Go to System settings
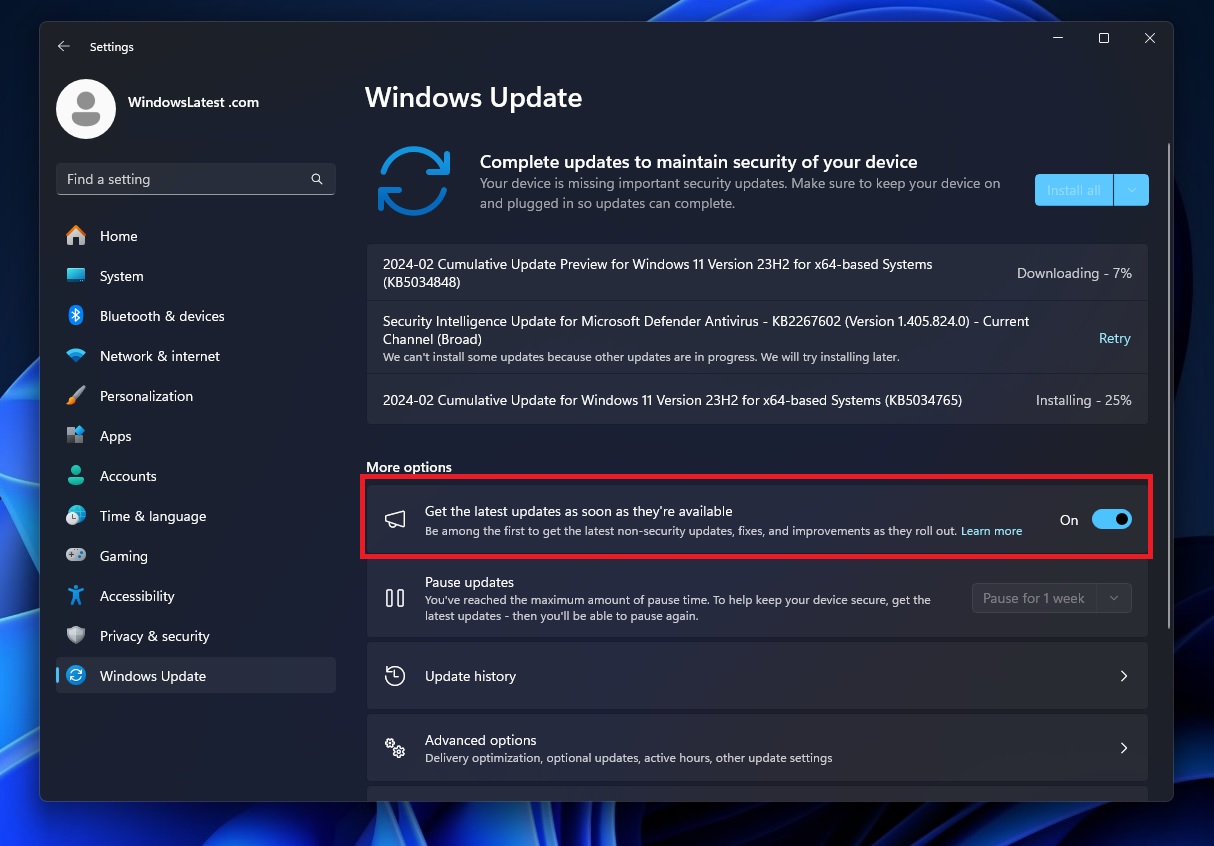 (196, 276)
